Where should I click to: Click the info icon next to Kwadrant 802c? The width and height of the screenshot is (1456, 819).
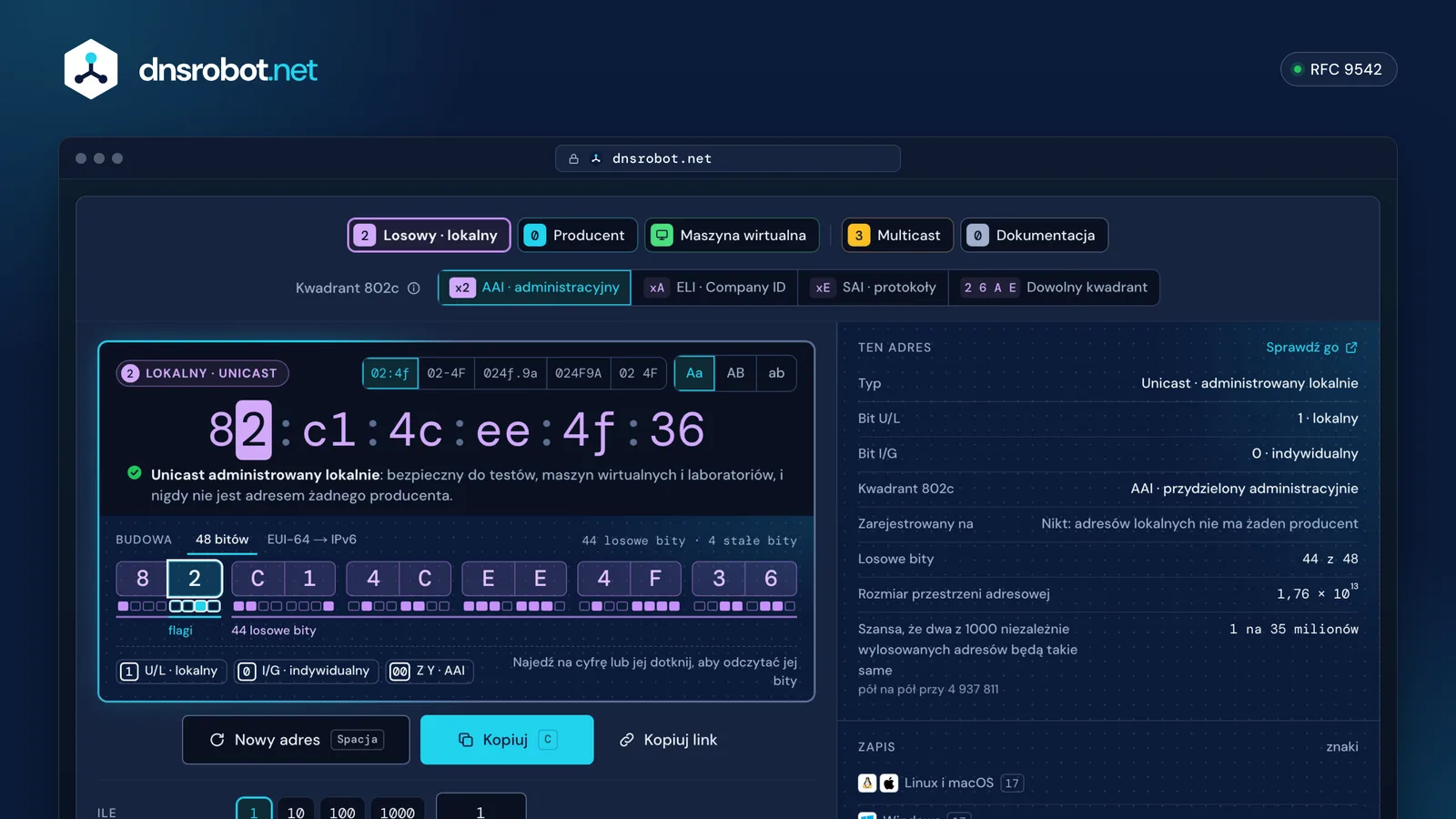coord(414,288)
